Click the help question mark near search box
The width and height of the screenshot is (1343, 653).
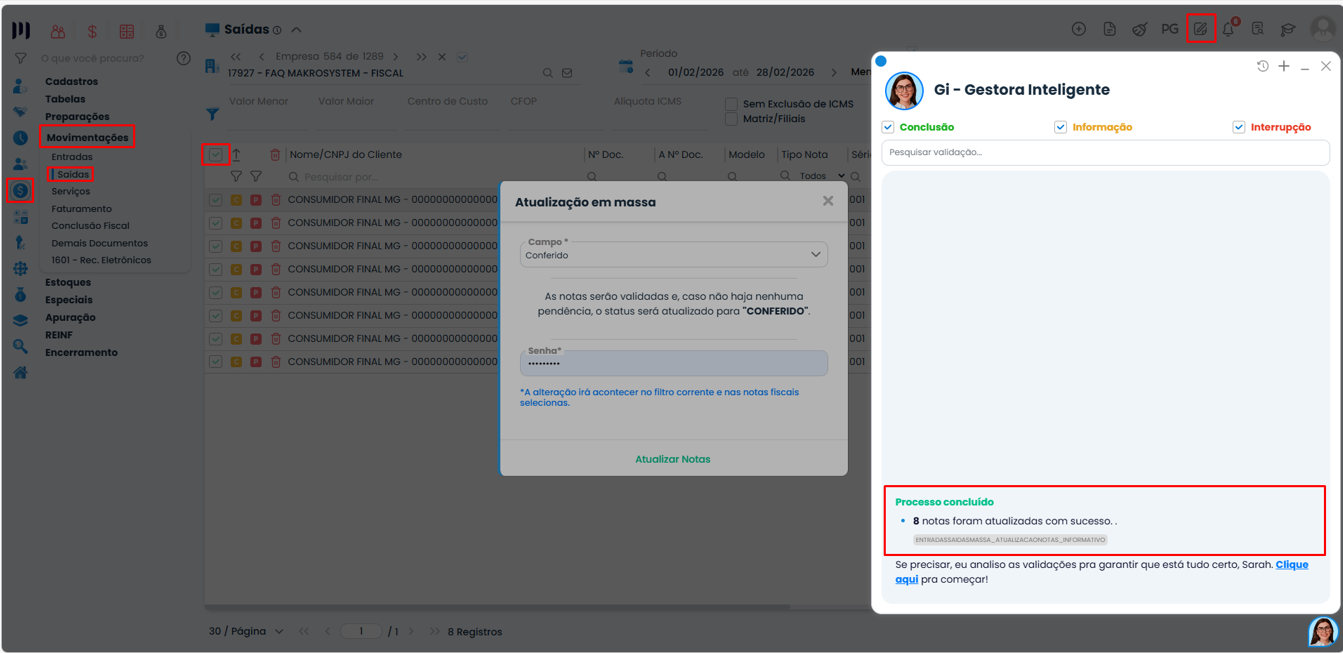[x=183, y=58]
